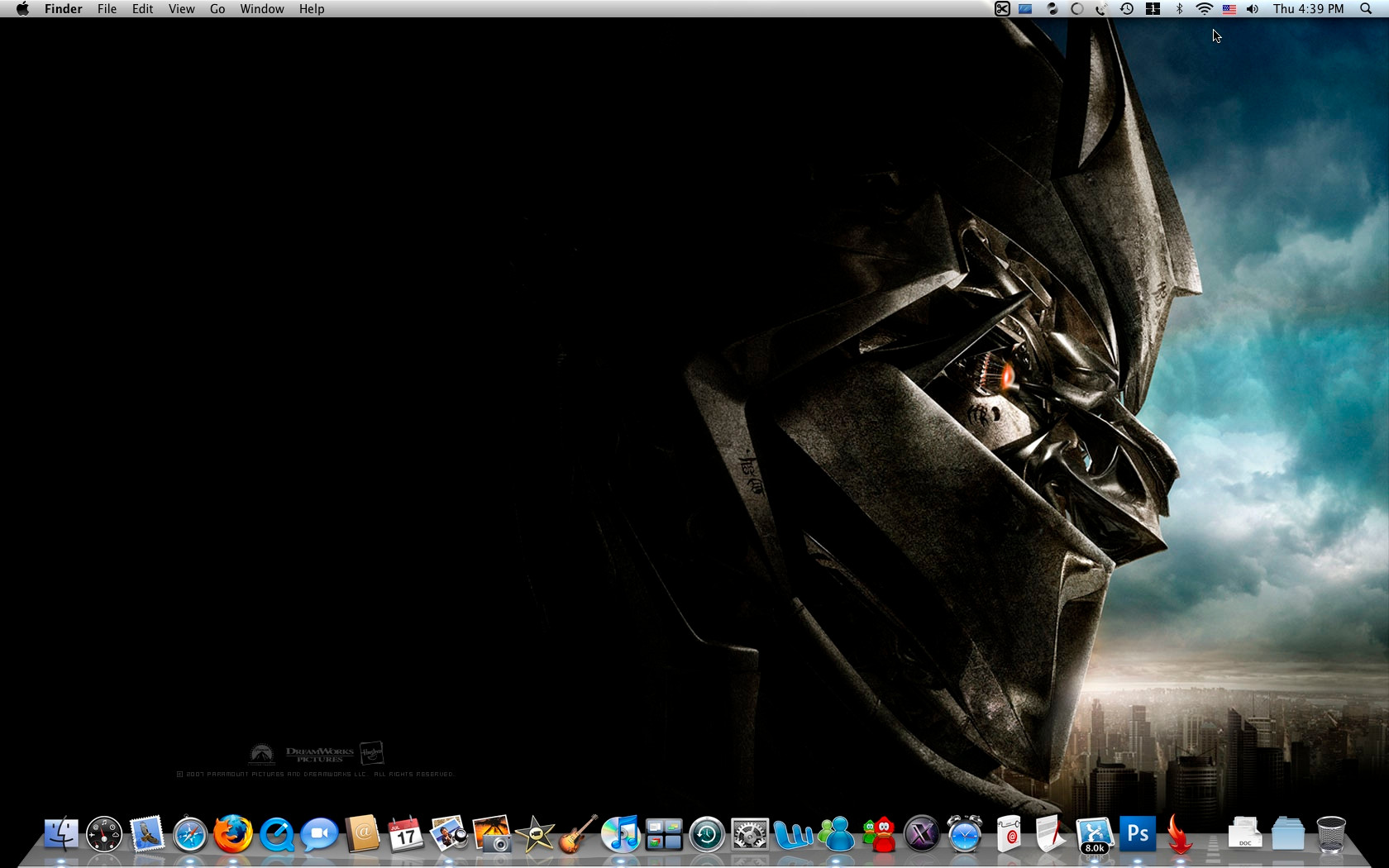This screenshot has height=868, width=1389.
Task: Open the Spaces menu bar icon
Action: pos(1153,9)
